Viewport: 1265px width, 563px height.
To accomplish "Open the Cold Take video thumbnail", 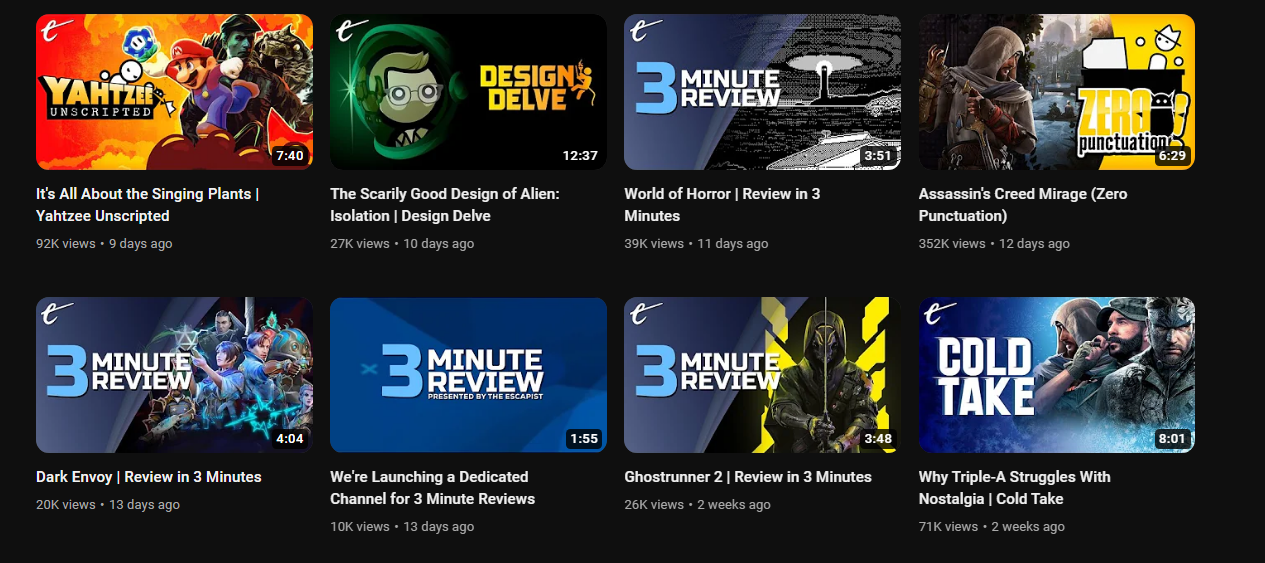I will point(1057,375).
